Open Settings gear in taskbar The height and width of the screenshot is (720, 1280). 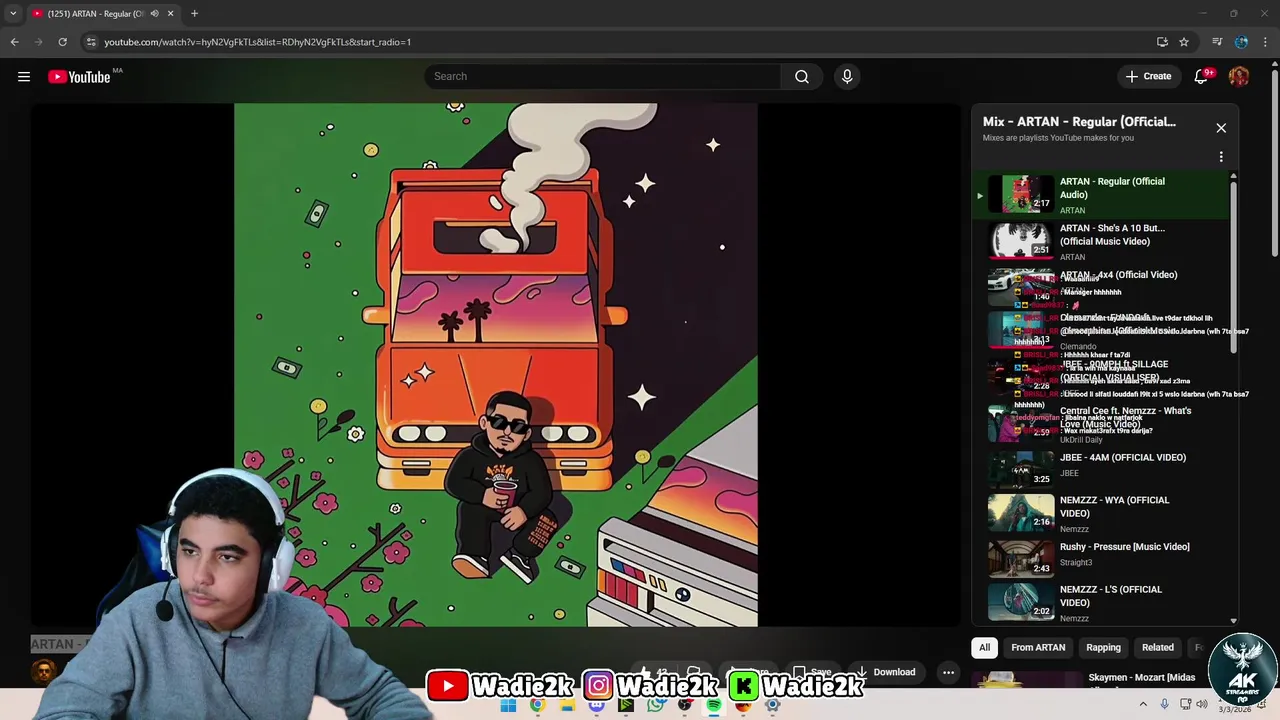(772, 705)
